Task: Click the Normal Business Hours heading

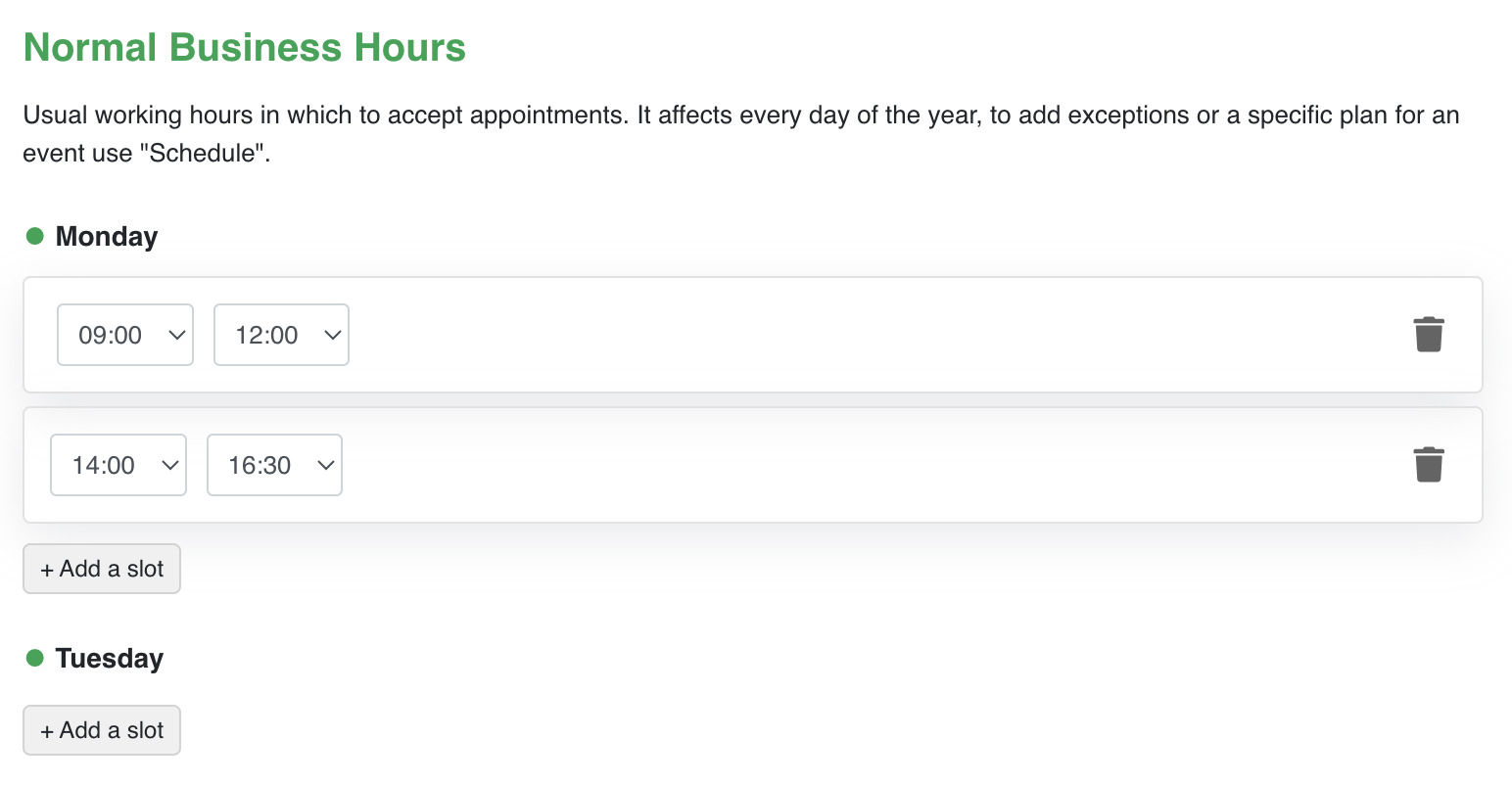Action: 245,47
